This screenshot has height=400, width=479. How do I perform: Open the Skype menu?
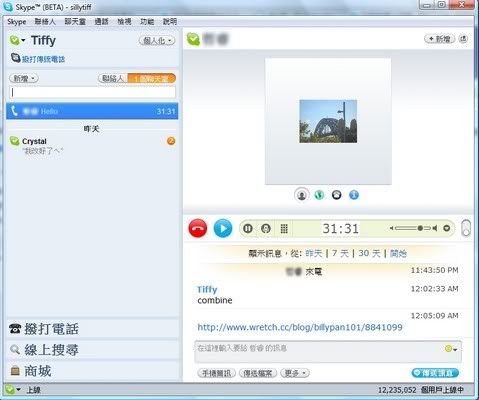[17, 22]
